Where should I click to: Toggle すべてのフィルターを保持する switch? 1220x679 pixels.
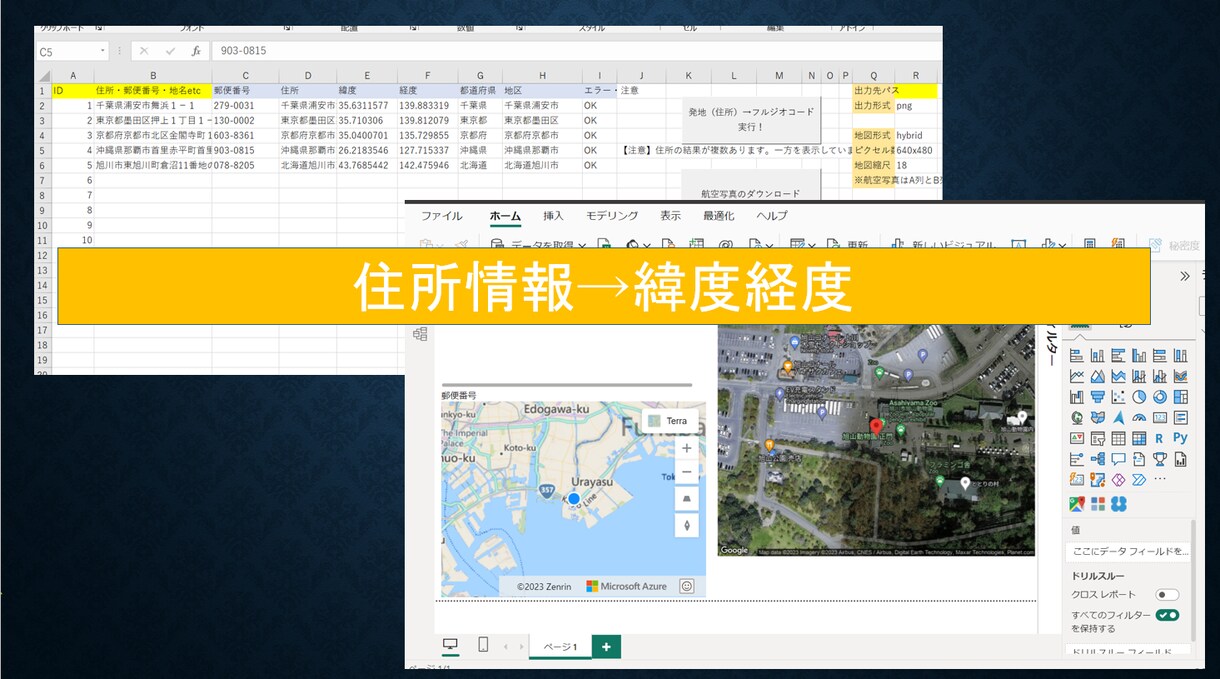point(1167,615)
